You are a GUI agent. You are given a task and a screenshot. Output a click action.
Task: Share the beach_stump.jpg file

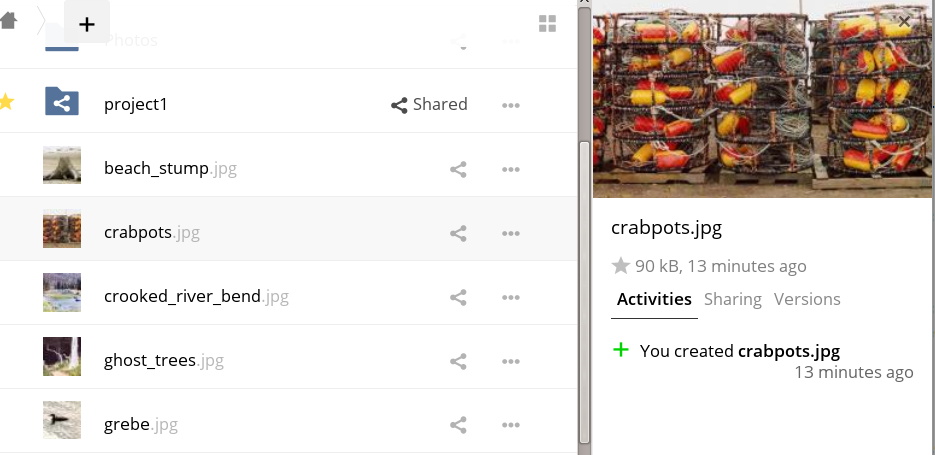(459, 169)
